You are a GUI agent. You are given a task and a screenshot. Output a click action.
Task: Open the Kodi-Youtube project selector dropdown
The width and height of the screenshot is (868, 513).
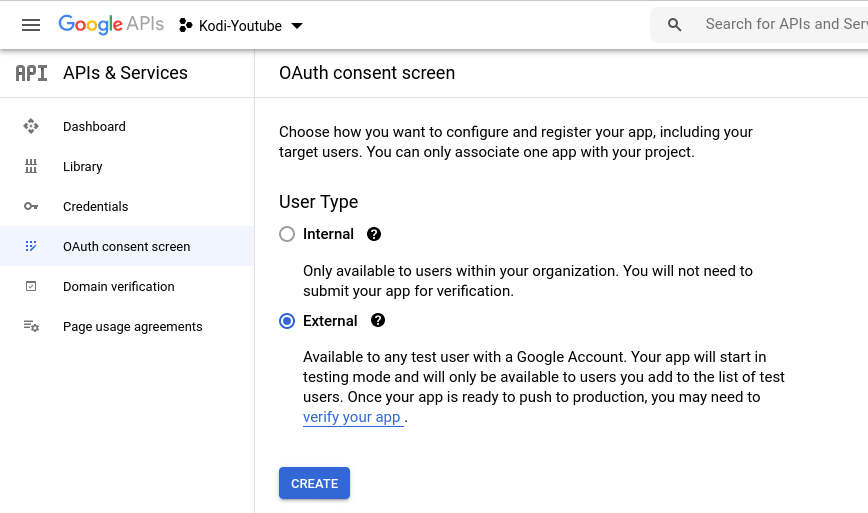[x=241, y=25]
